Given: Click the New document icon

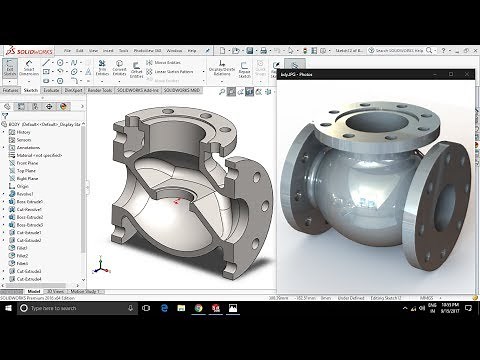Looking at the screenshot, I should coord(222,51).
